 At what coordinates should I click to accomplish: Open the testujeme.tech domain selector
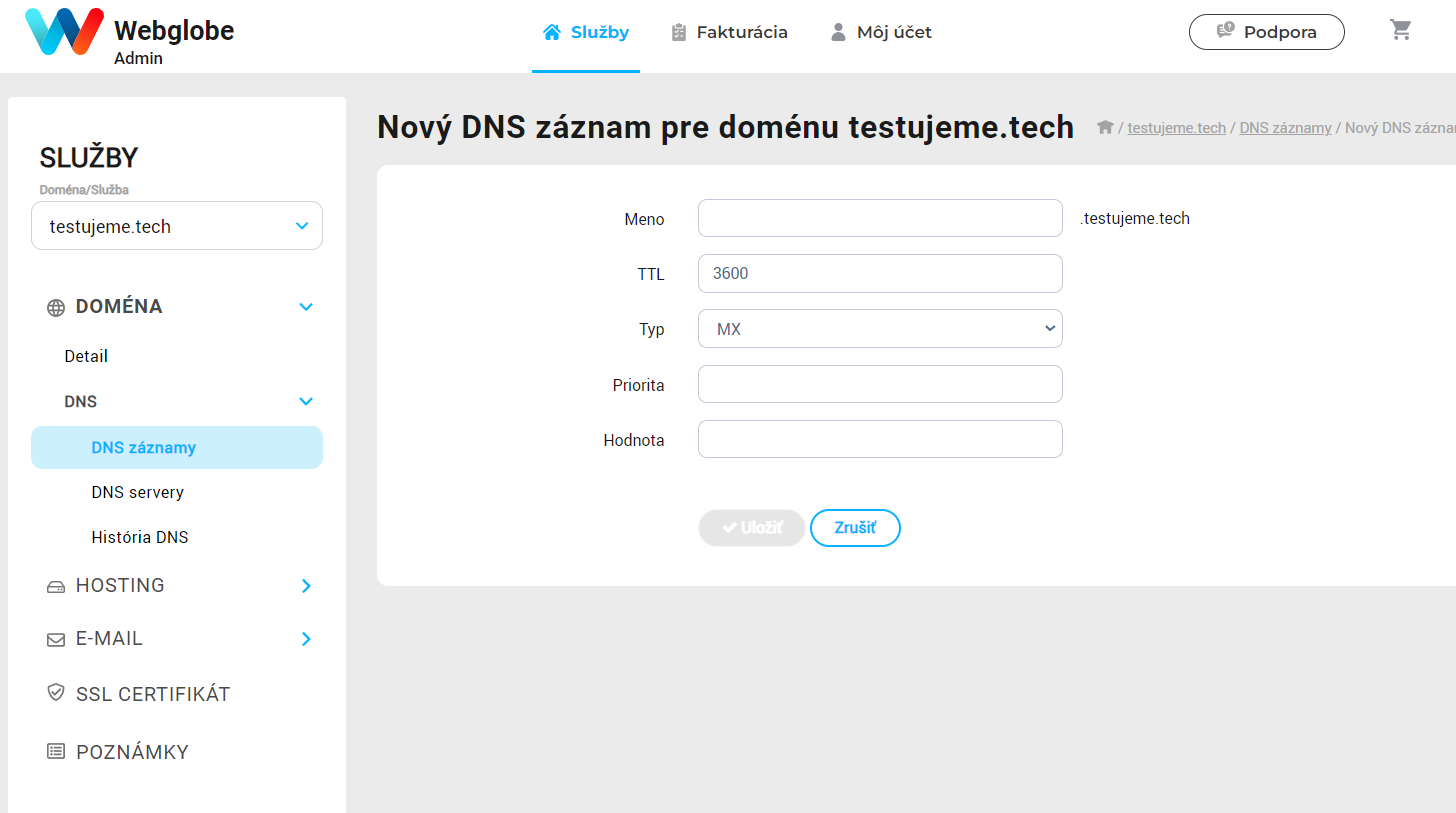click(x=177, y=226)
